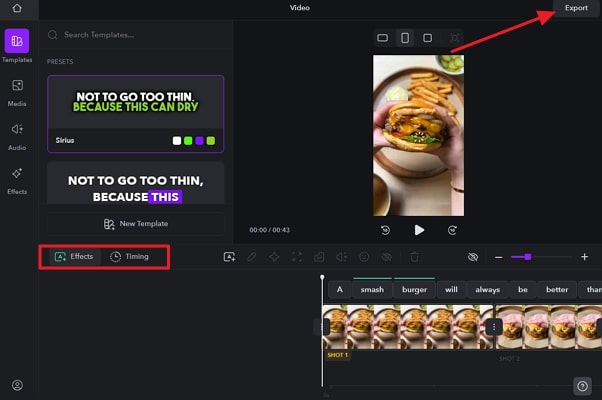602x400 pixels.
Task: Zoom out the timeline with minus
Action: 498,257
